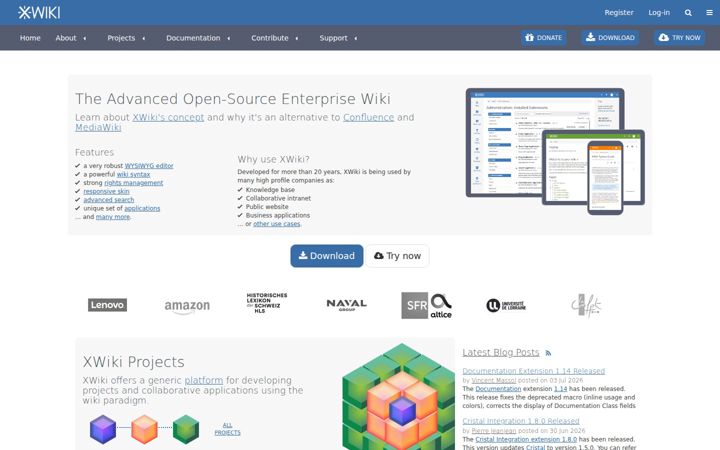Viewport: 720px width, 450px height.
Task: Expand the Support menu arrow
Action: pyautogui.click(x=356, y=38)
